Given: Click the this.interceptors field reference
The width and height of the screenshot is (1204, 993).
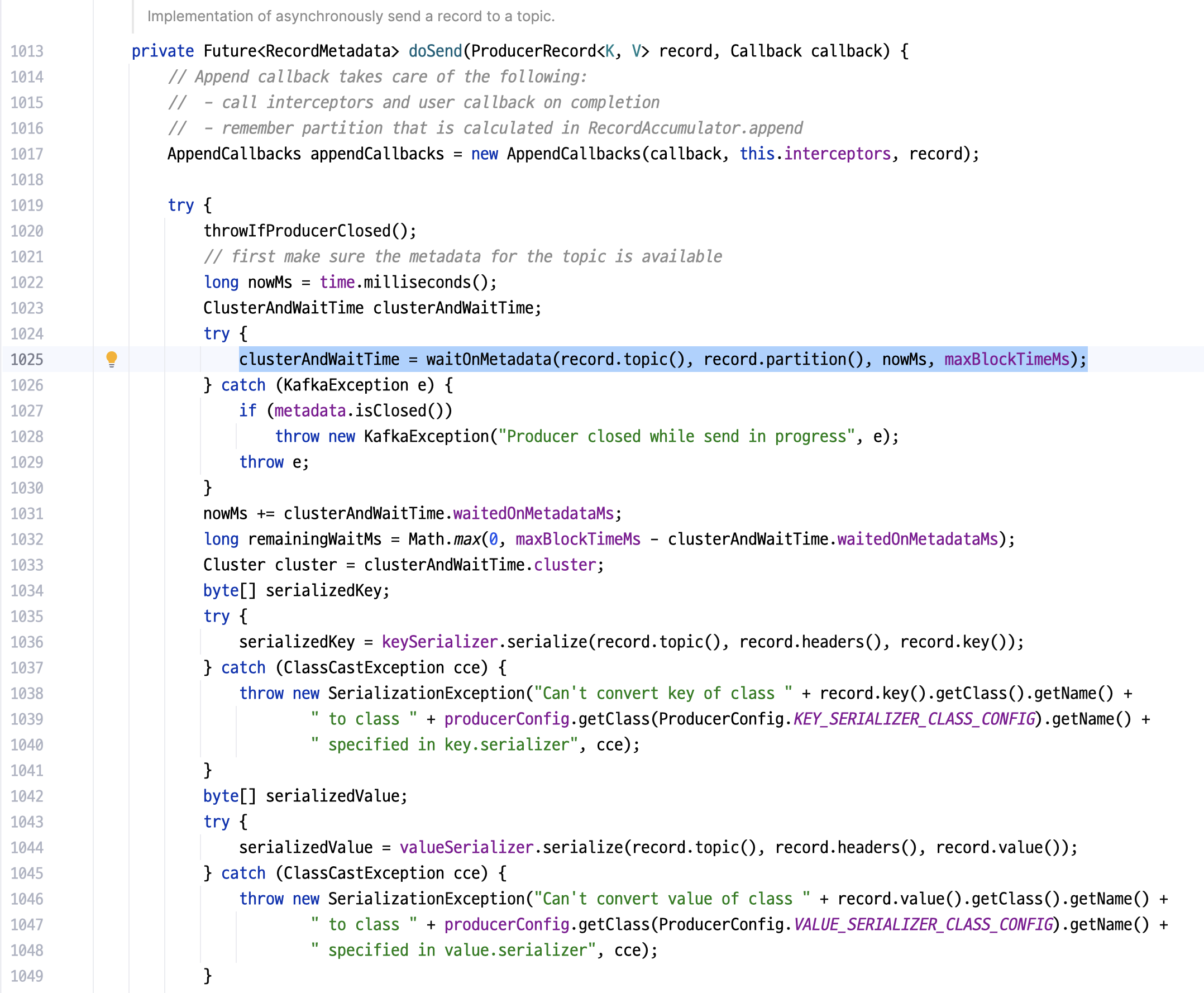Looking at the screenshot, I should pos(837,154).
